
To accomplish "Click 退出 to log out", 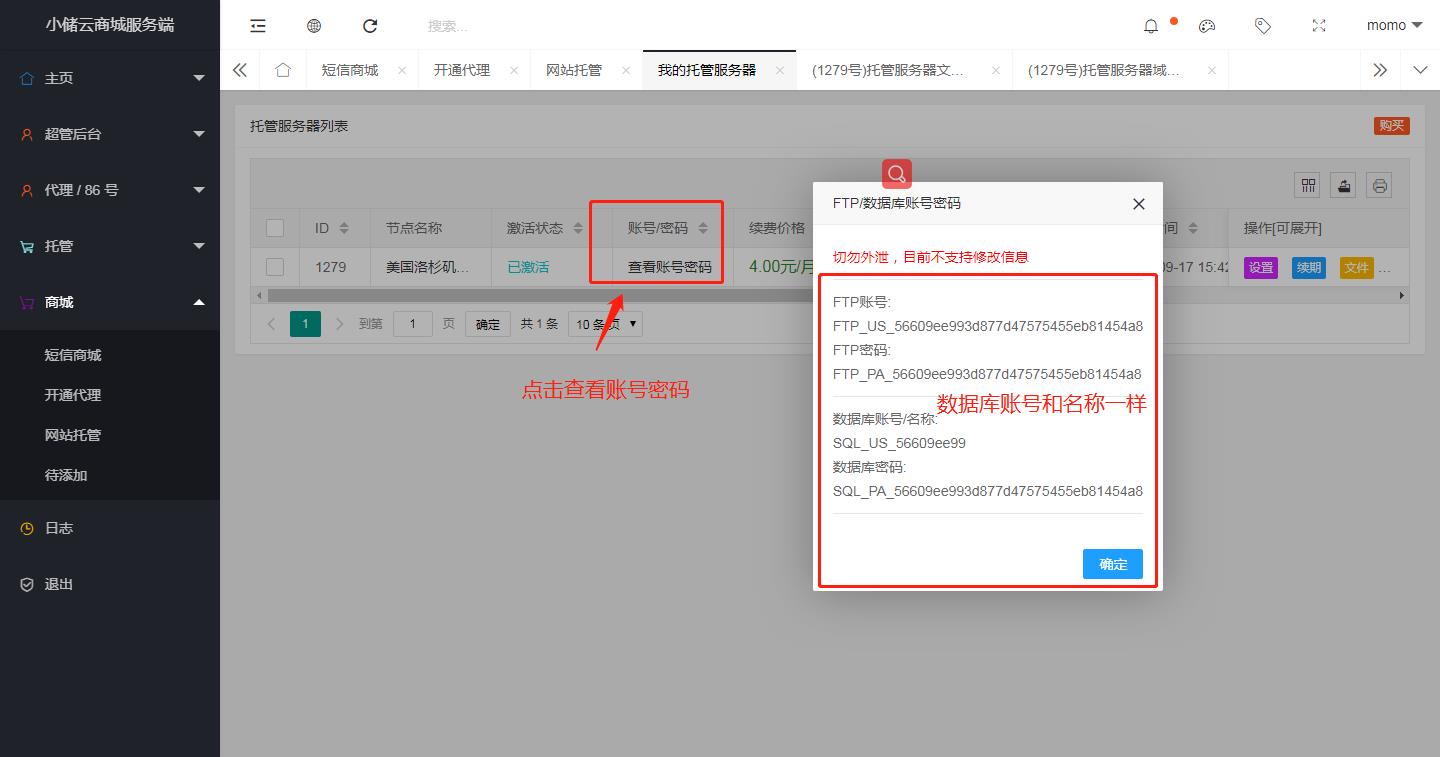I will point(110,584).
